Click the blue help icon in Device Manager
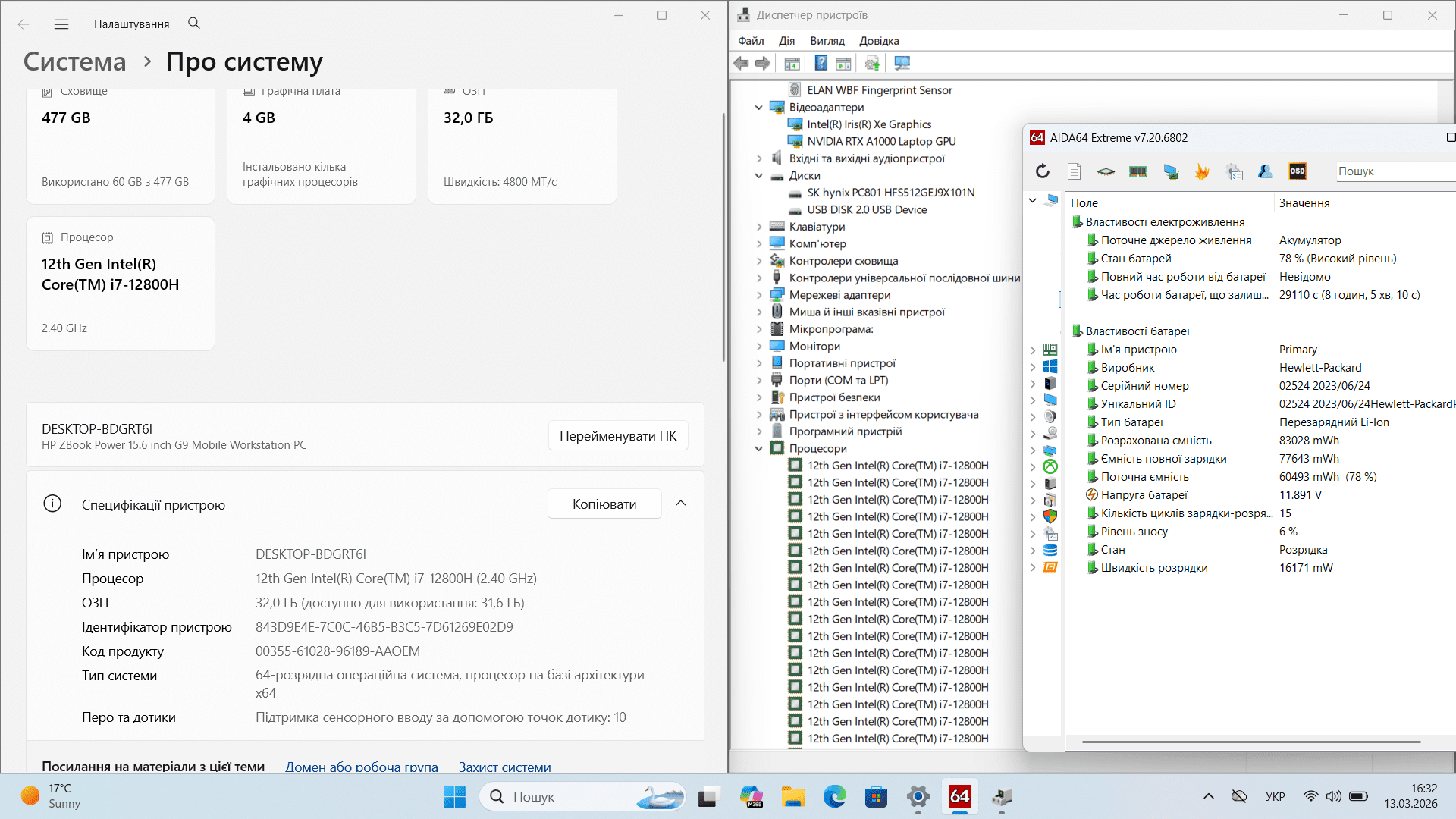The width and height of the screenshot is (1456, 819). 821,64
